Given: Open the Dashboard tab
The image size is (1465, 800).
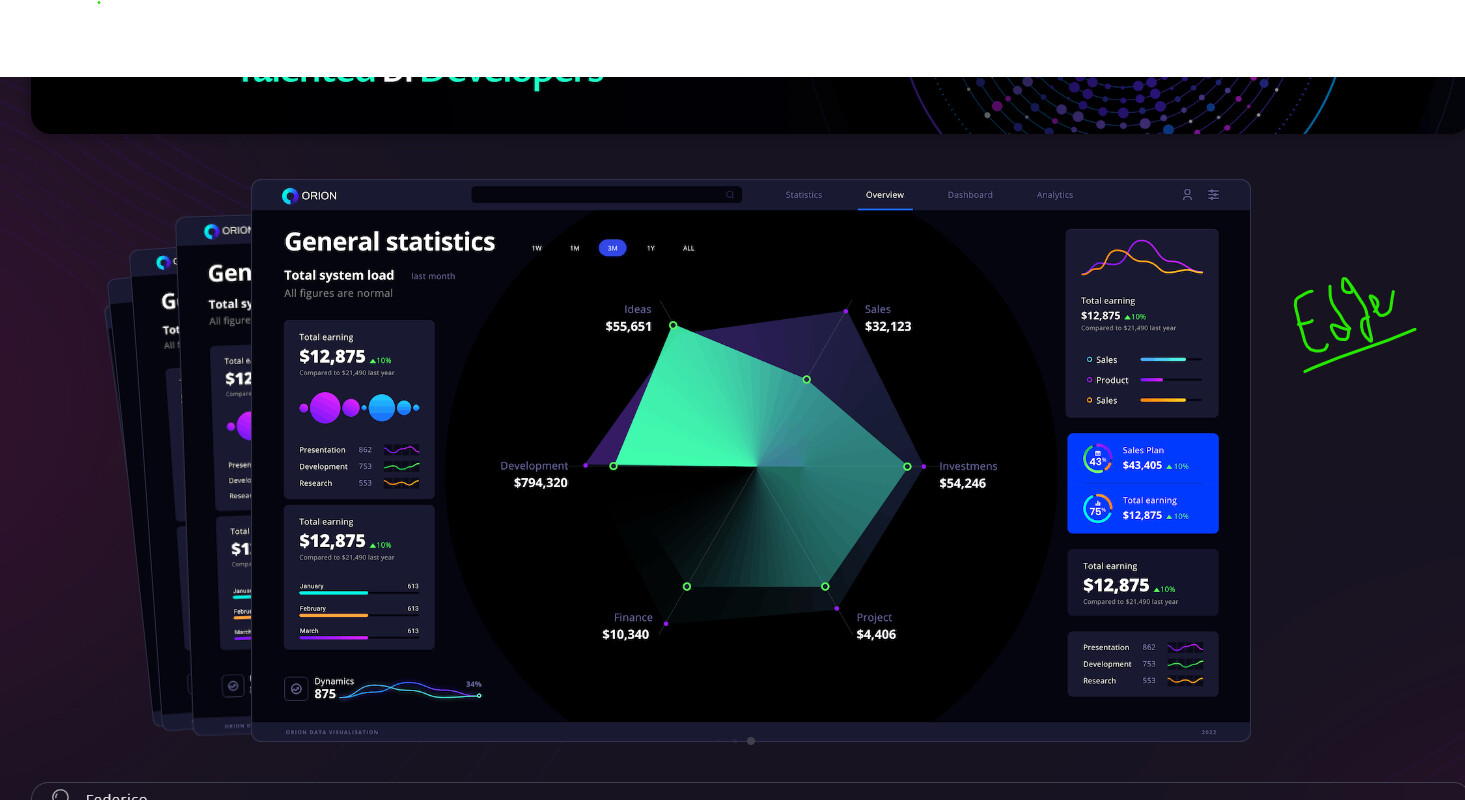Looking at the screenshot, I should [969, 195].
